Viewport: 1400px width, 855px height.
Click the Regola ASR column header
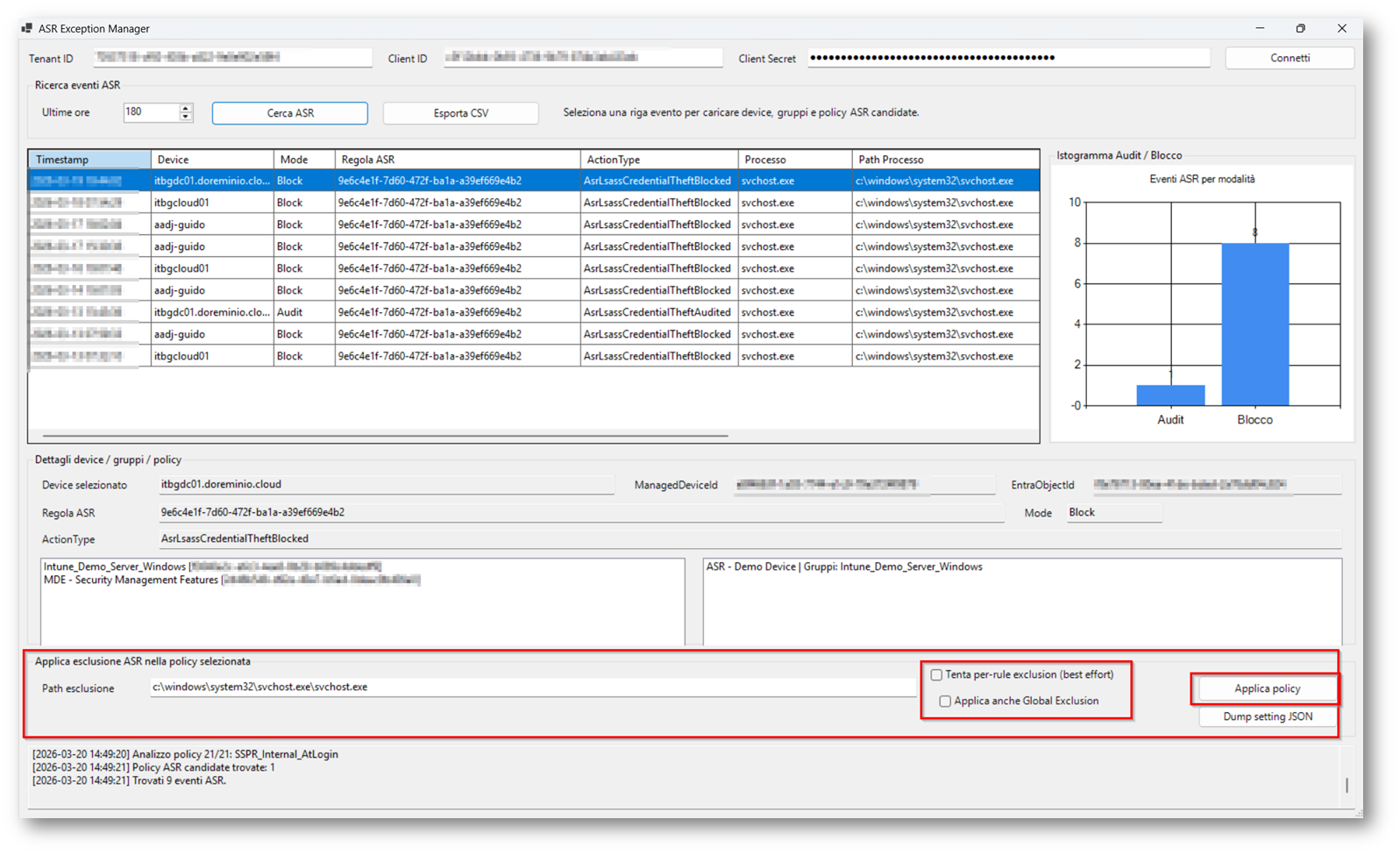click(x=456, y=160)
